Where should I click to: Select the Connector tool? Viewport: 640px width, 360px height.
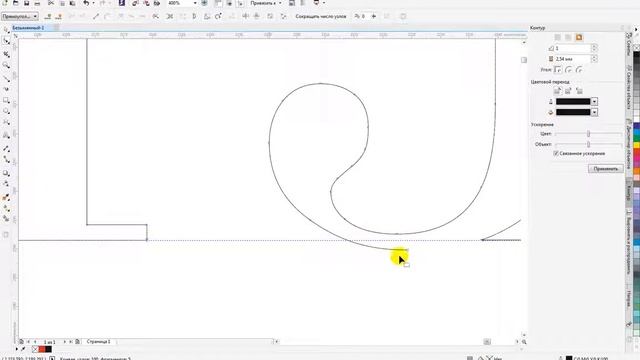[6, 160]
